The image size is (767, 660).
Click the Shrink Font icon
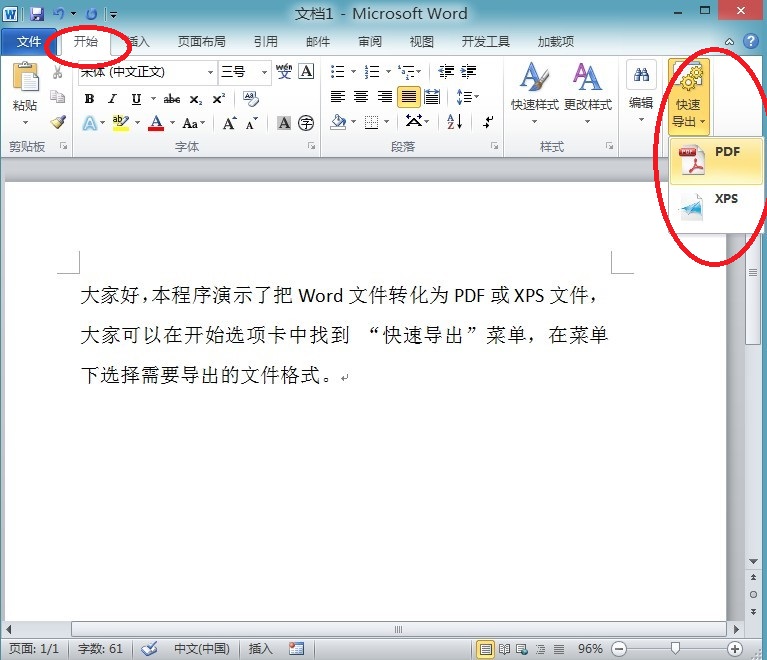click(251, 123)
